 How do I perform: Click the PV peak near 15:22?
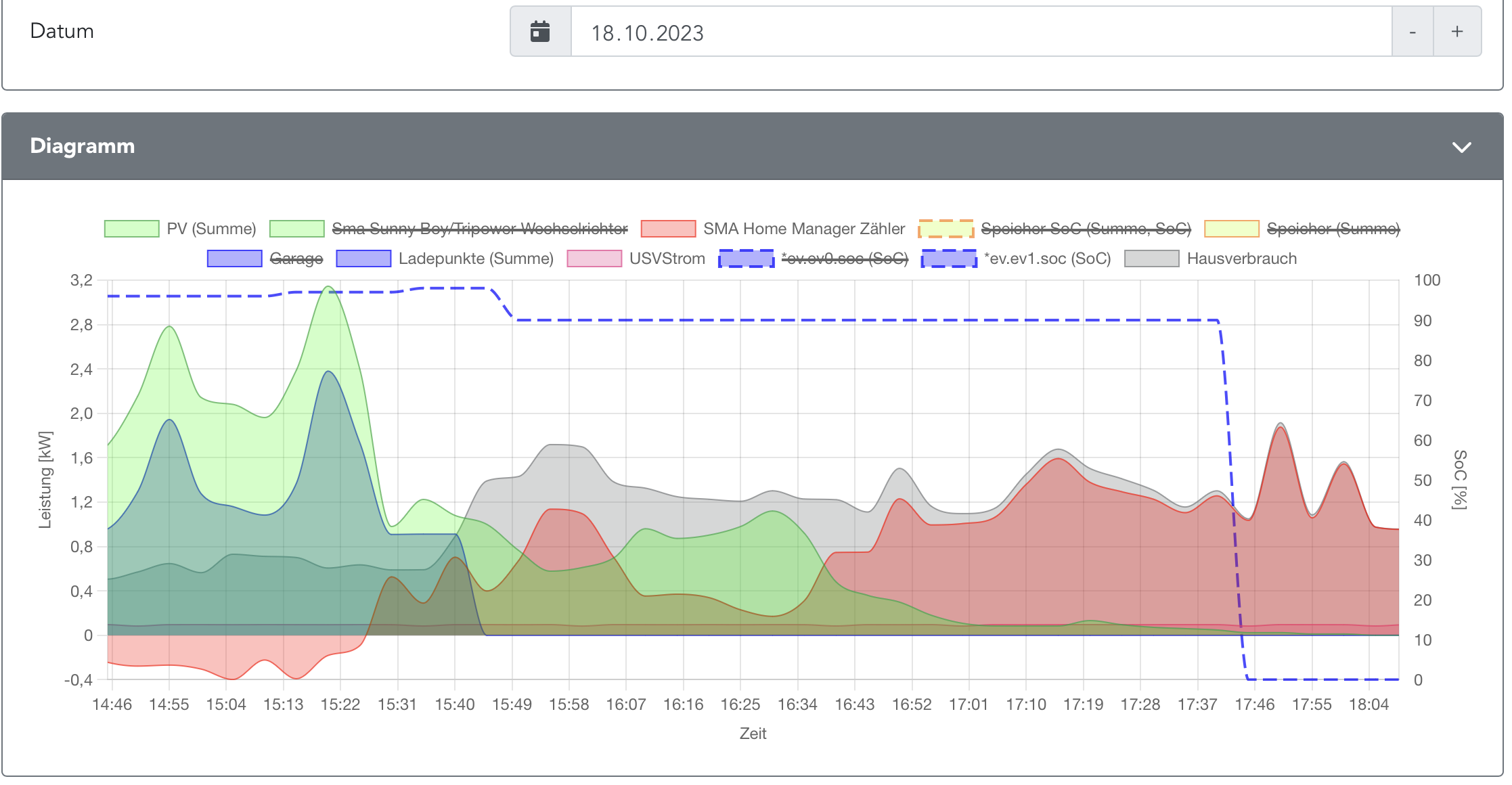328,287
